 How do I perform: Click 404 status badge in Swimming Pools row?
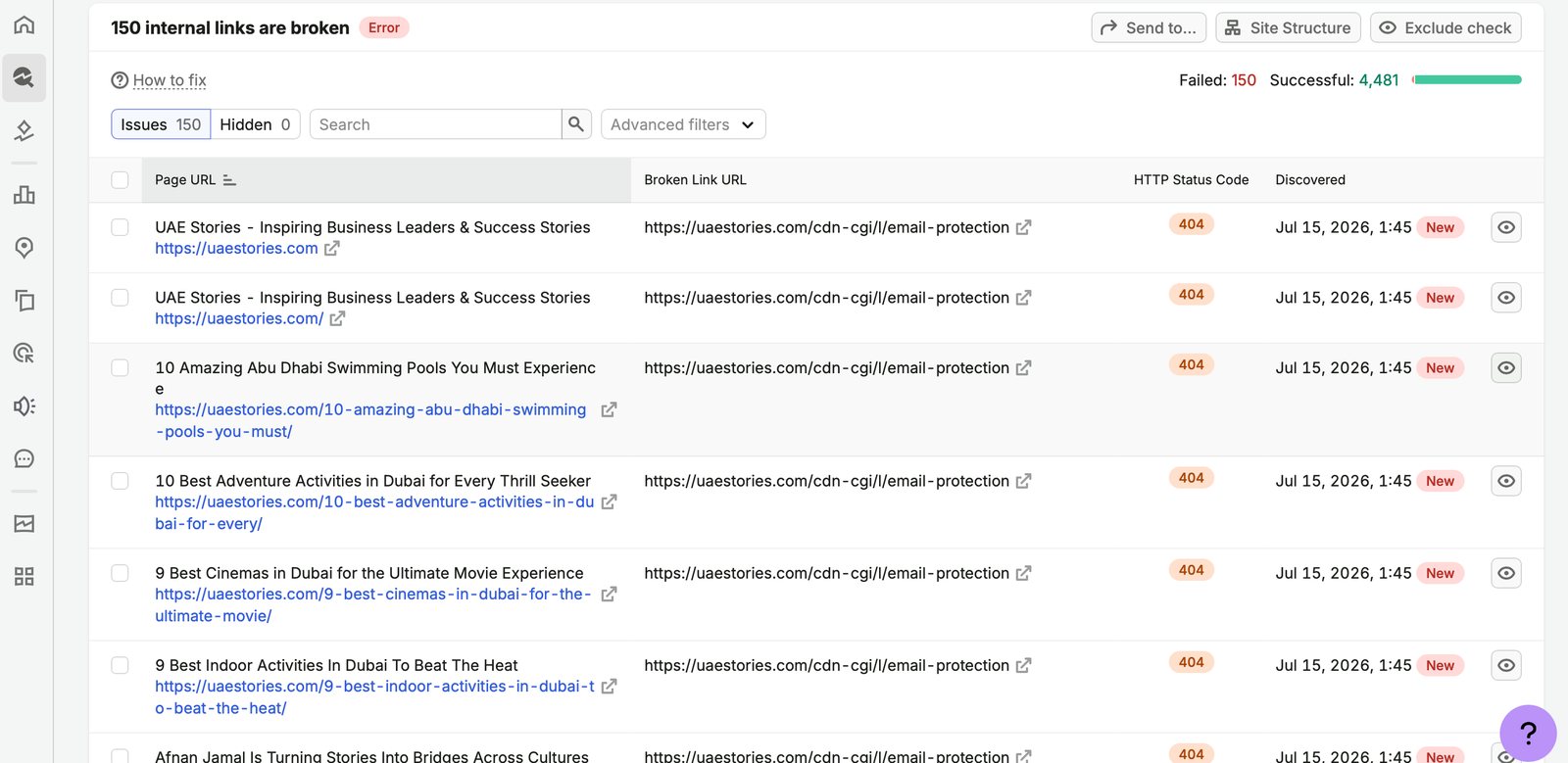[x=1191, y=365]
